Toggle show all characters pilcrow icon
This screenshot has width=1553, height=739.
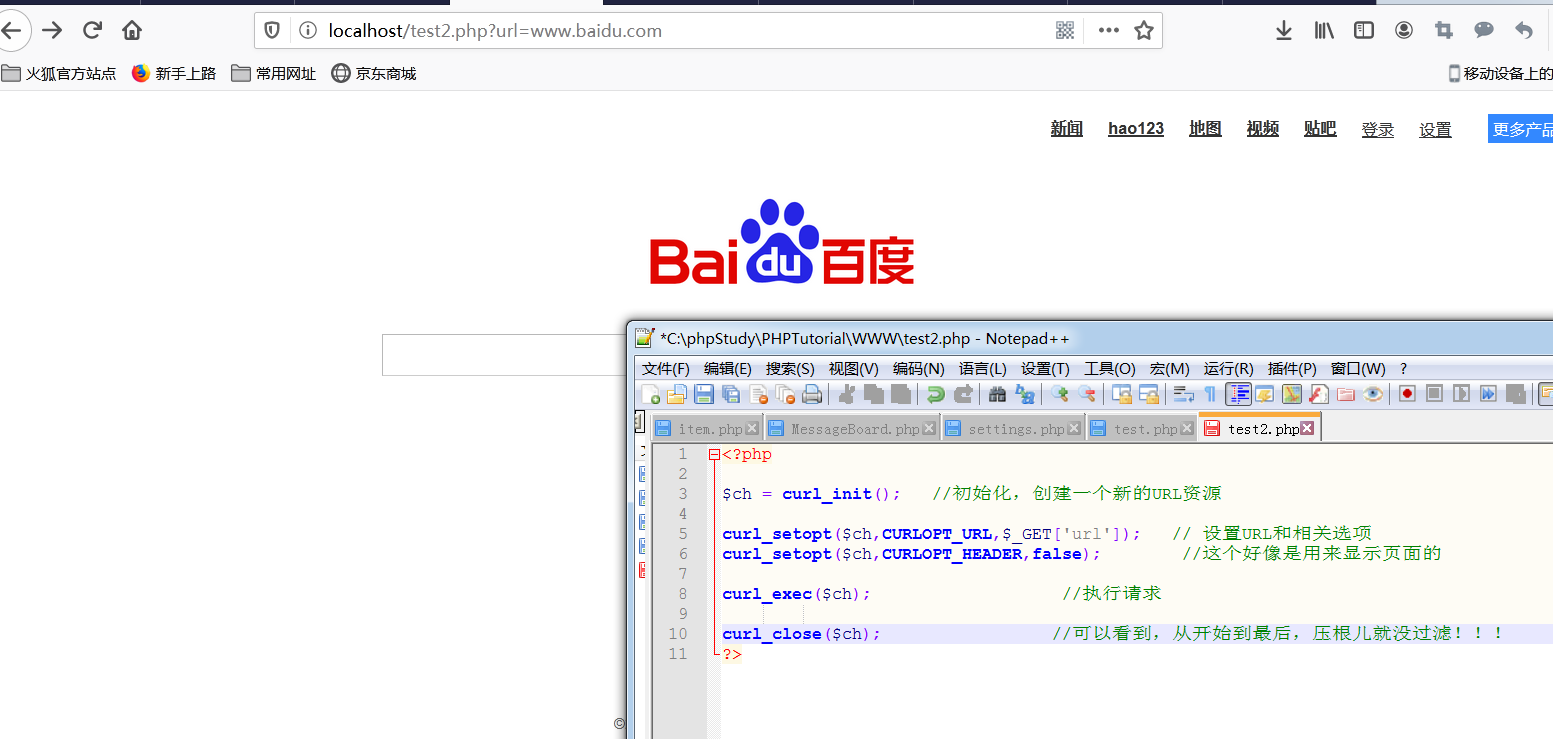point(1210,394)
